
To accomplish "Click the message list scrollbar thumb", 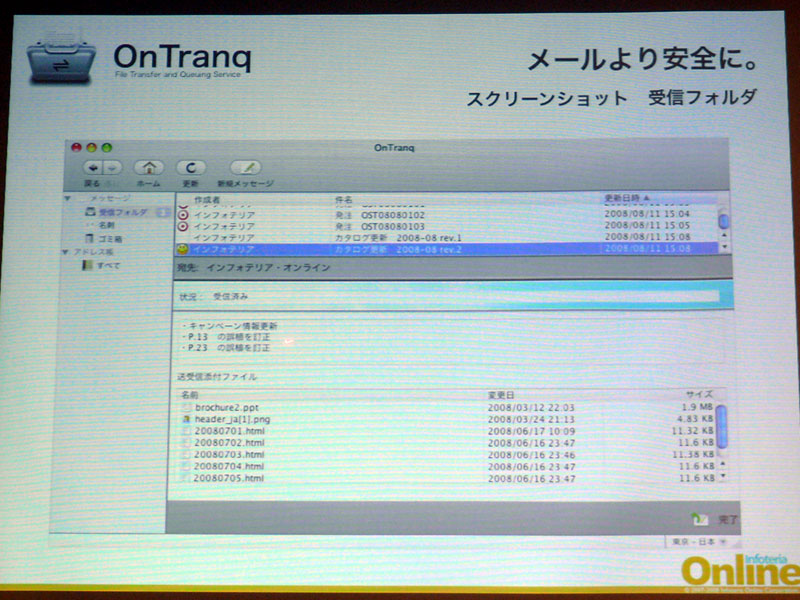I will 723,221.
